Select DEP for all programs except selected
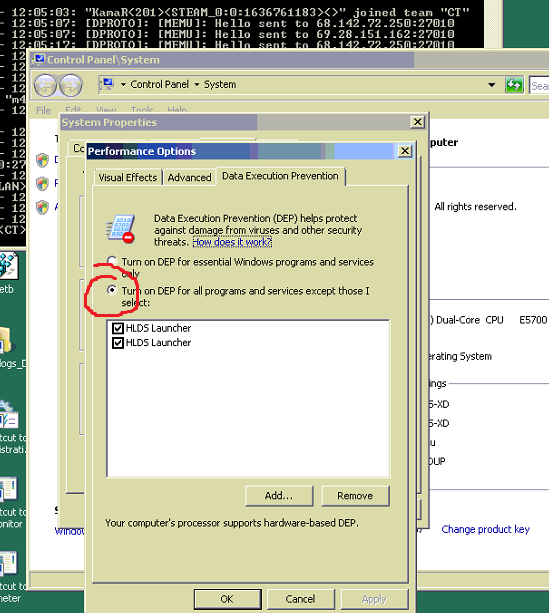Screen dimensions: 549x613 (x=112, y=290)
